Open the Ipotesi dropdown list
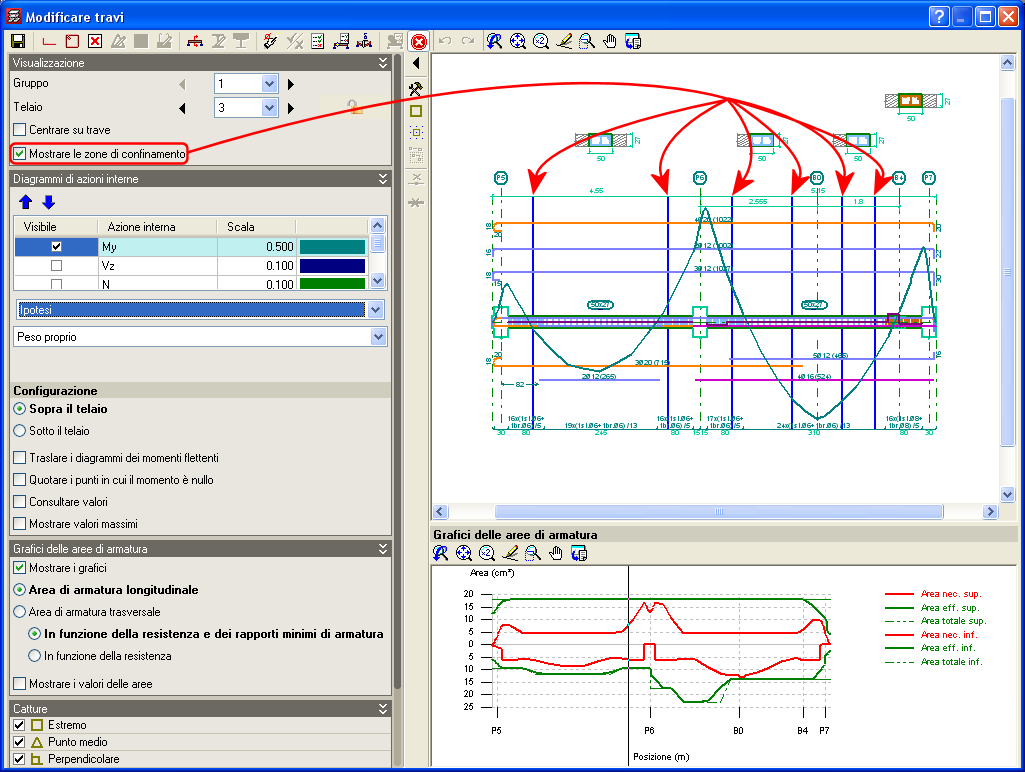Image resolution: width=1025 pixels, height=772 pixels. (x=375, y=310)
